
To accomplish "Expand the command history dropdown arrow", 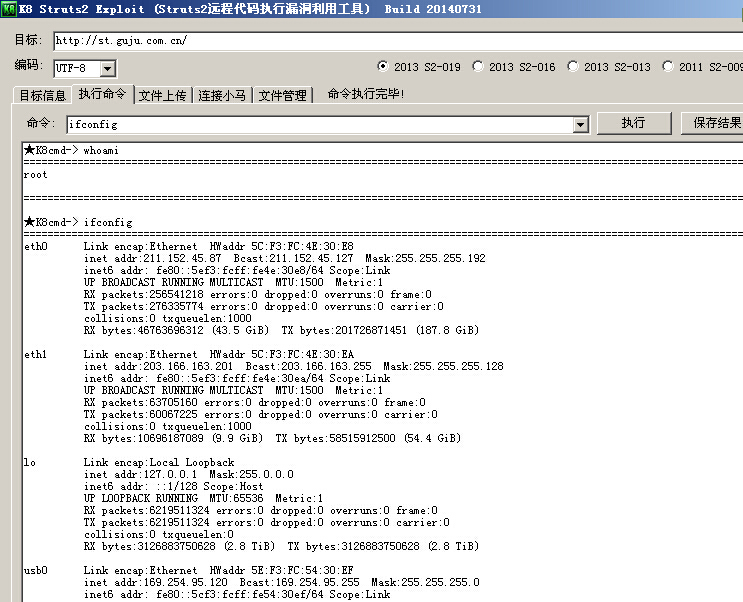I will click(x=580, y=125).
